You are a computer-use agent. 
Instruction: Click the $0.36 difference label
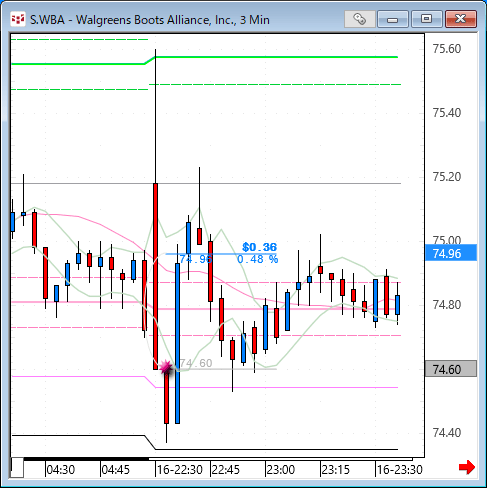(259, 247)
